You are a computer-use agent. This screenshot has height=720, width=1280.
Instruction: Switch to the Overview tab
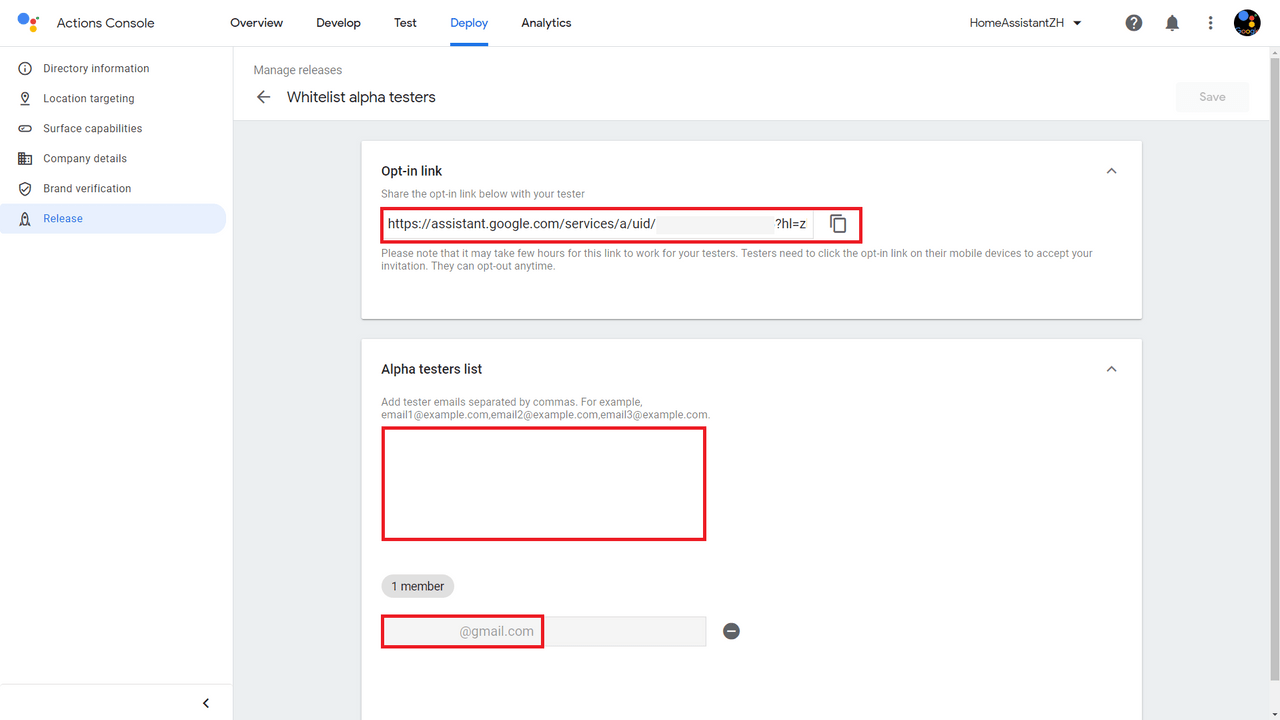257,23
